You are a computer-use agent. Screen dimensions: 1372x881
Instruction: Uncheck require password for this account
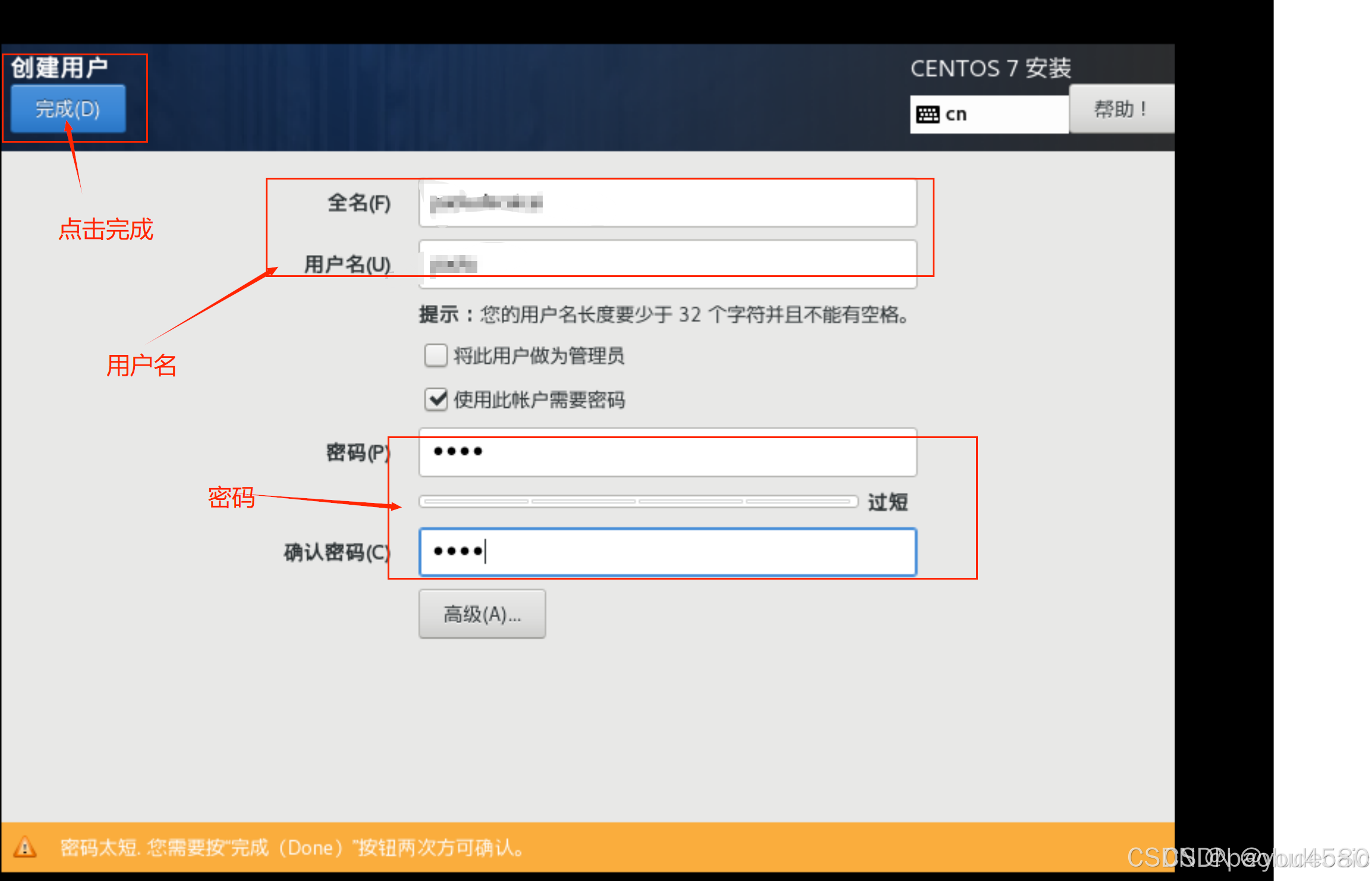pyautogui.click(x=436, y=399)
